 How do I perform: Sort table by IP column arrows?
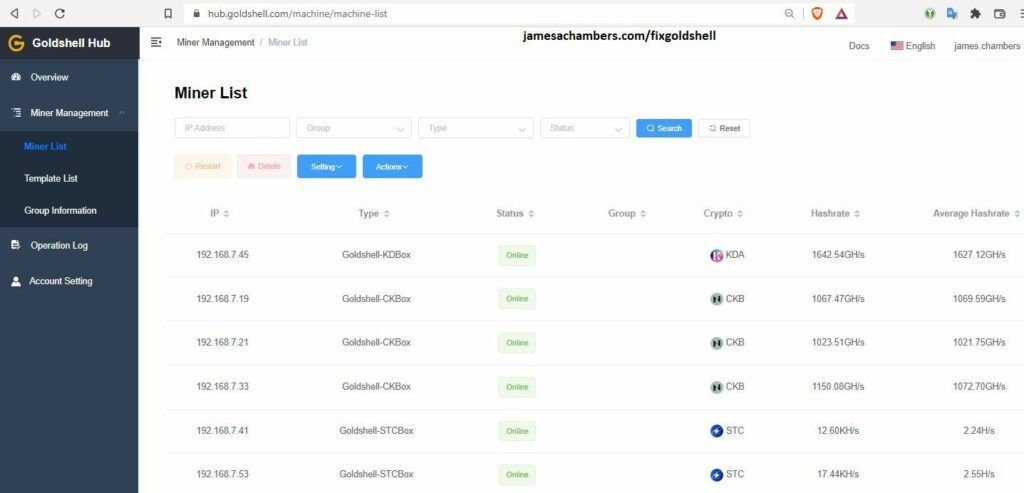click(226, 214)
